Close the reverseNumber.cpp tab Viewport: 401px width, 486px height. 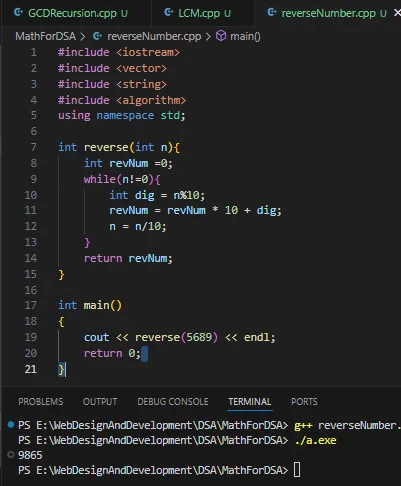(397, 13)
